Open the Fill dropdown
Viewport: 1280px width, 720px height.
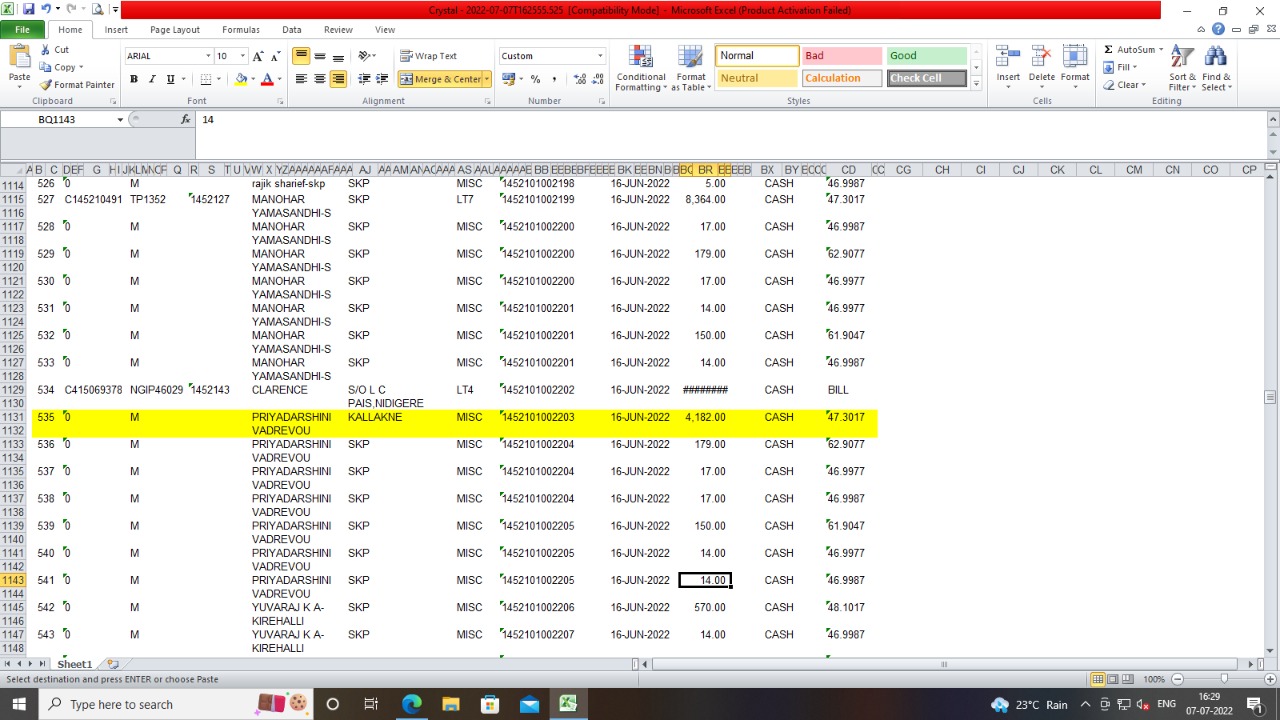1121,67
